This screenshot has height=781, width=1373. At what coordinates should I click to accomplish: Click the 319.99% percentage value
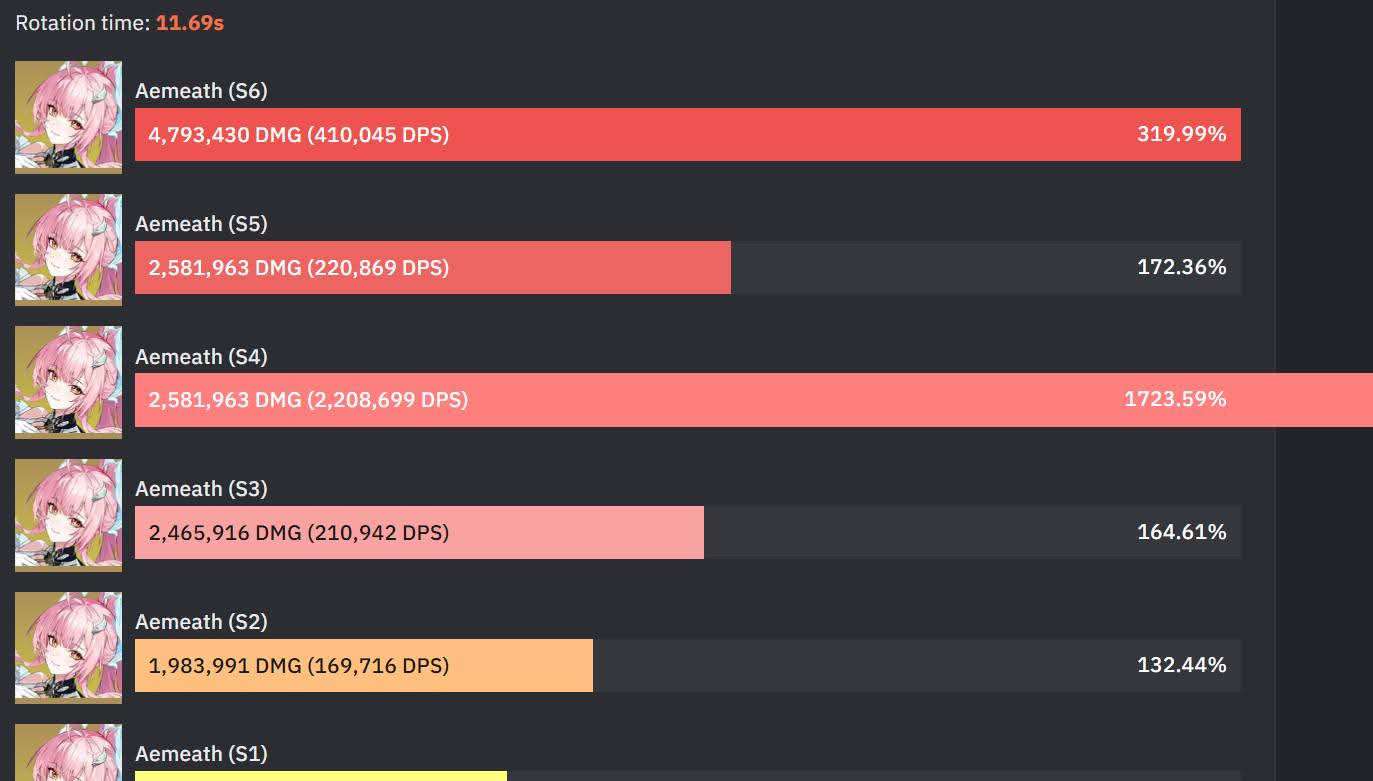pos(1181,134)
